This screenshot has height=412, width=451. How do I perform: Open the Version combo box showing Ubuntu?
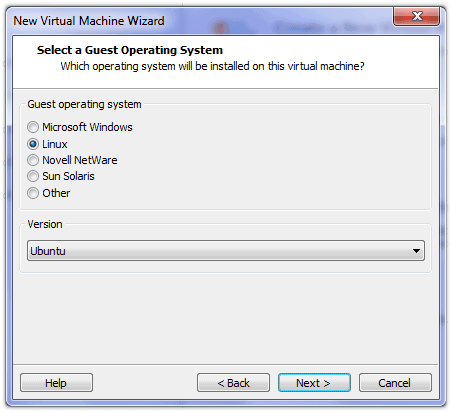226,251
